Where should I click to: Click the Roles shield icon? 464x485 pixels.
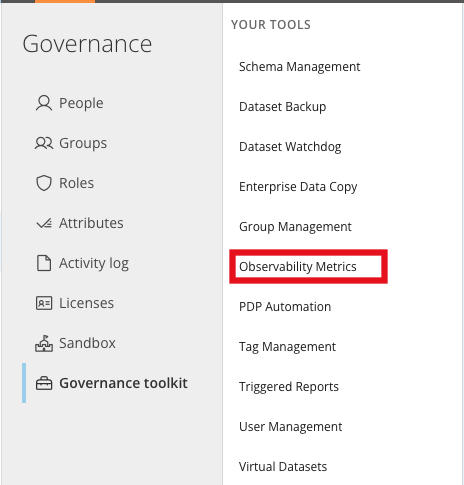click(x=44, y=183)
